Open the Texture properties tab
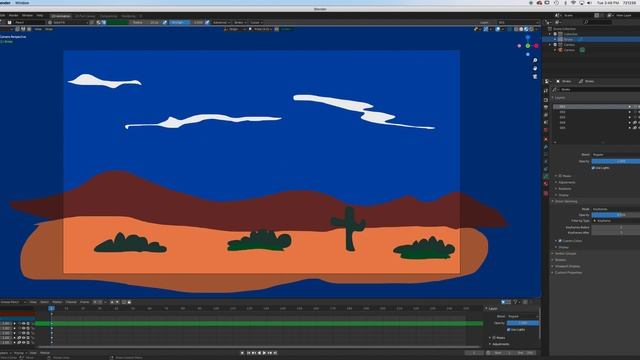 546,193
